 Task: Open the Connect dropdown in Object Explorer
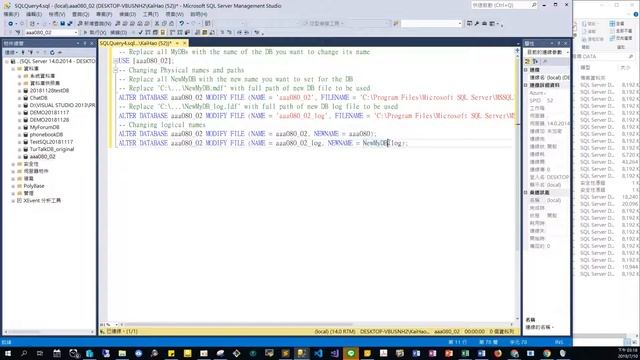[x=11, y=52]
